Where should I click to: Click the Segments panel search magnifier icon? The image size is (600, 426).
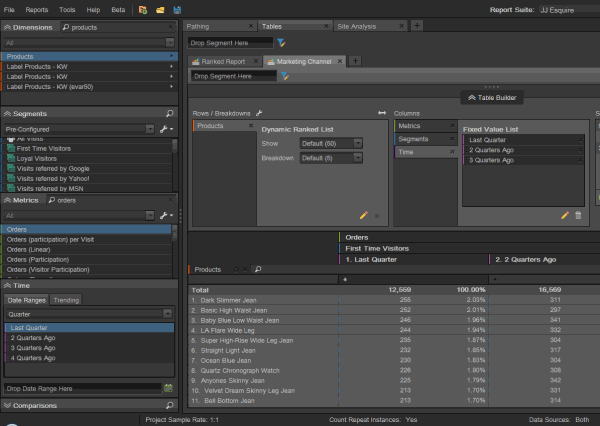tap(170, 114)
